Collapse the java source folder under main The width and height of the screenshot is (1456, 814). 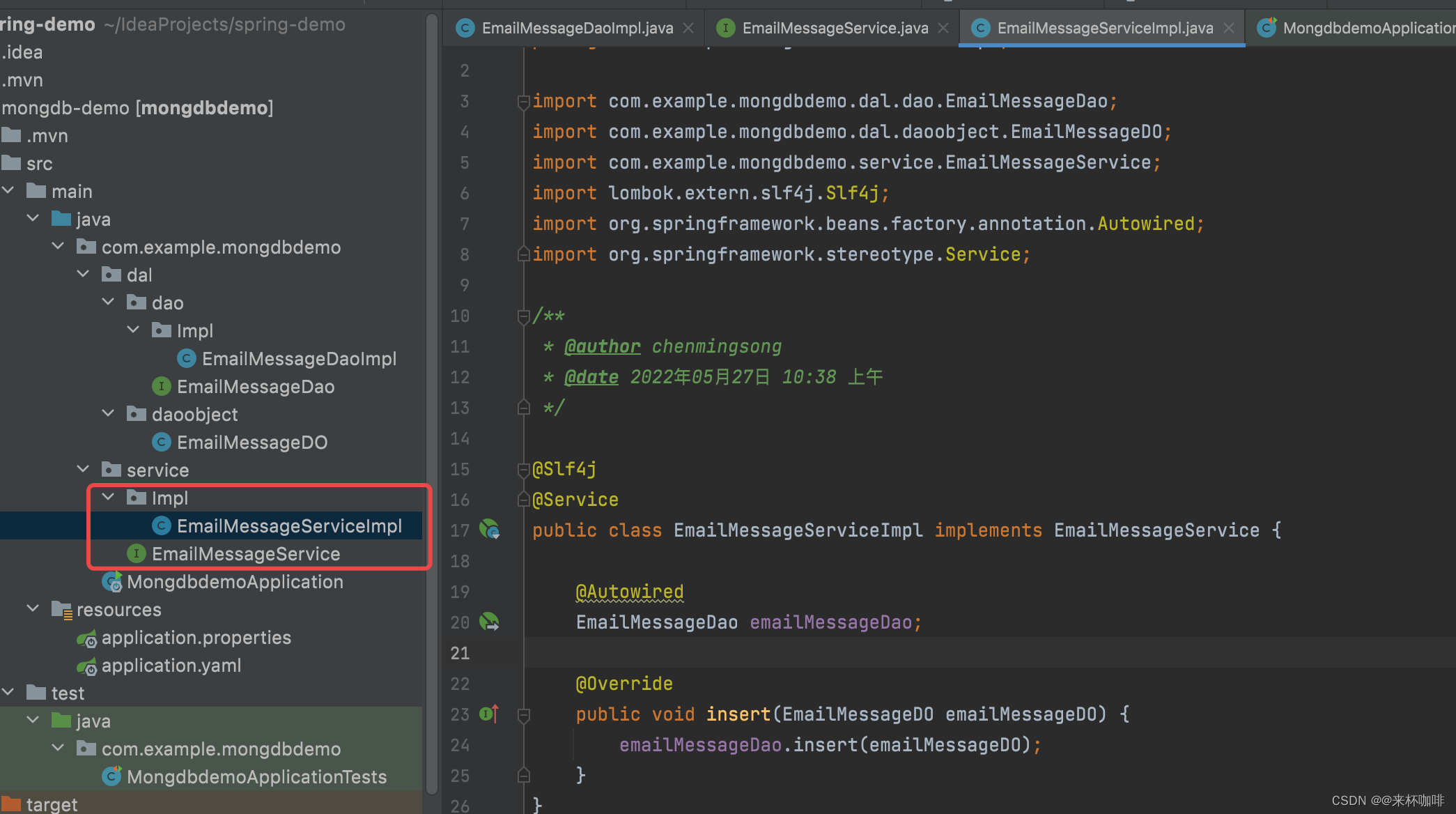(x=33, y=218)
